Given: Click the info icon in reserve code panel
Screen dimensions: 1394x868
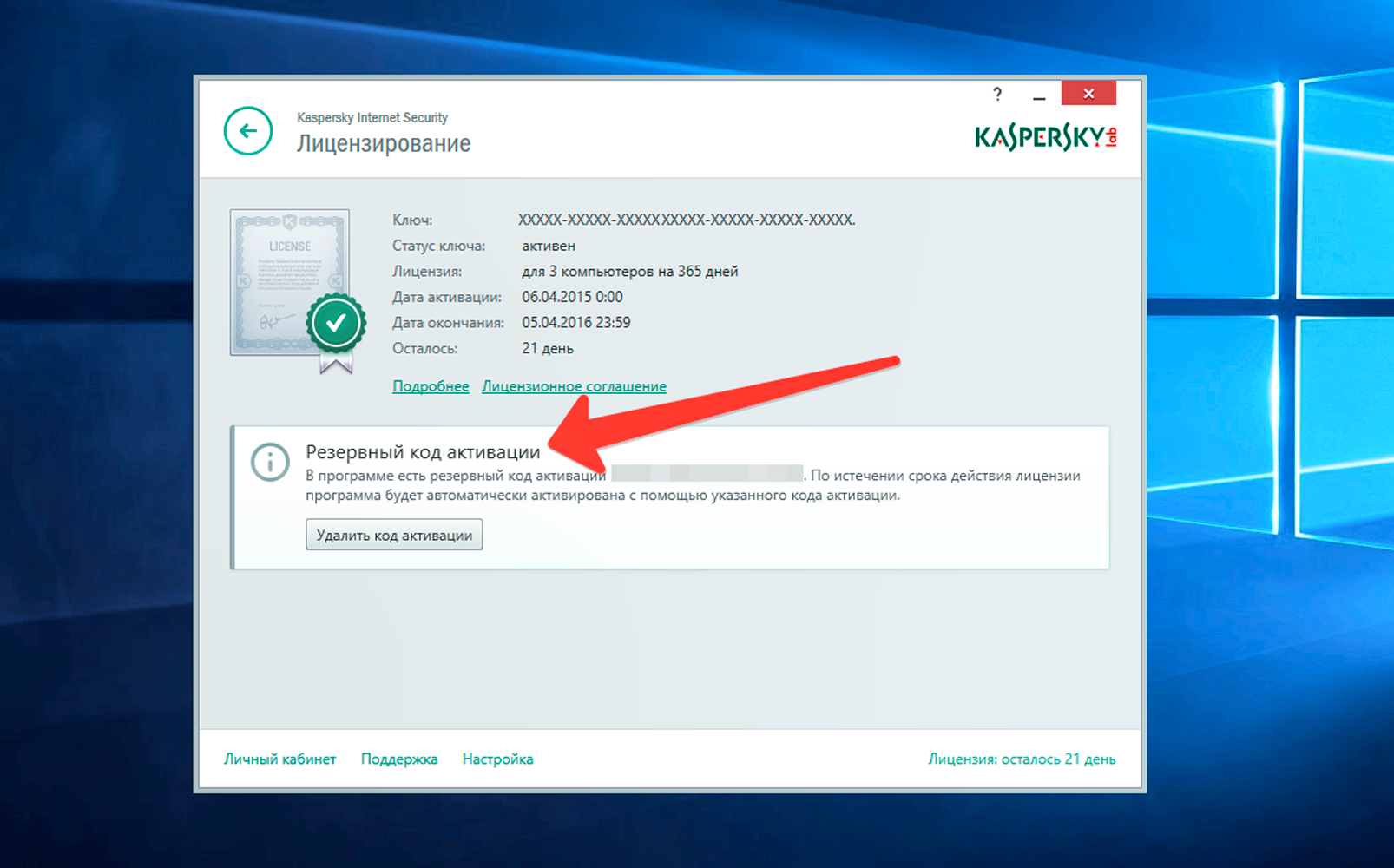Looking at the screenshot, I should (270, 462).
